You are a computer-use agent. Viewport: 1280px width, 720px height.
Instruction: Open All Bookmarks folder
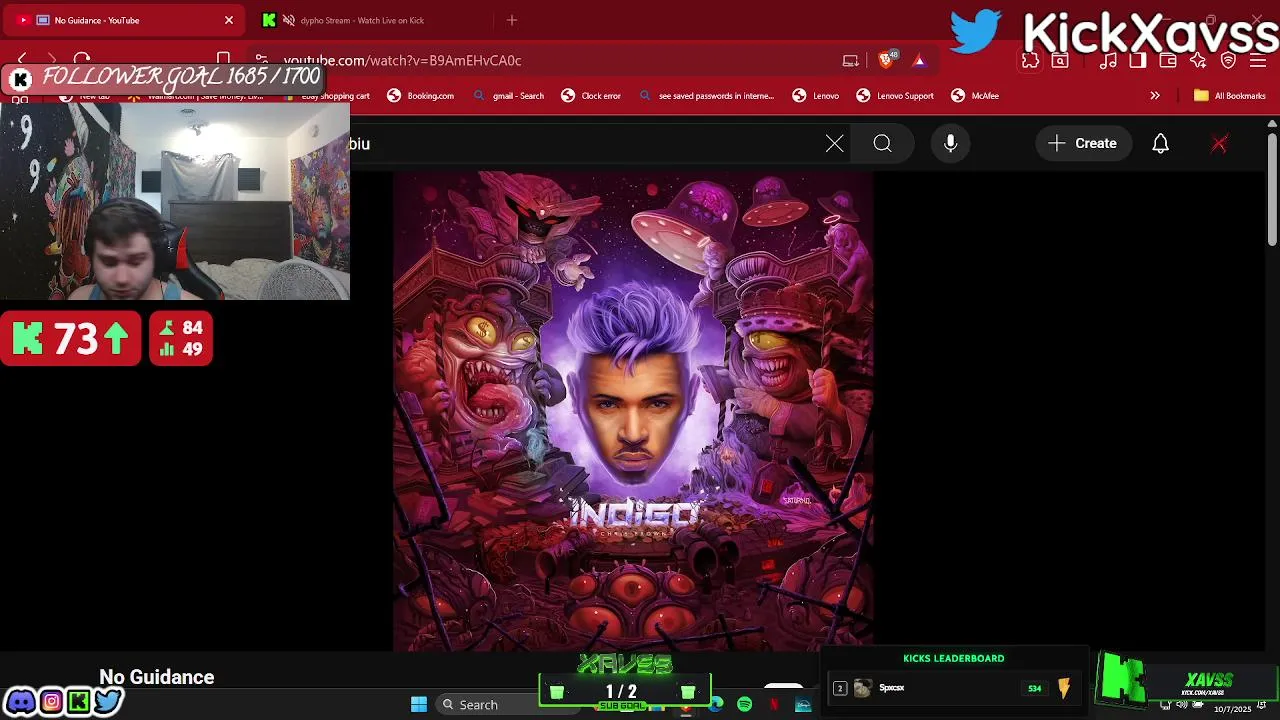point(1230,96)
